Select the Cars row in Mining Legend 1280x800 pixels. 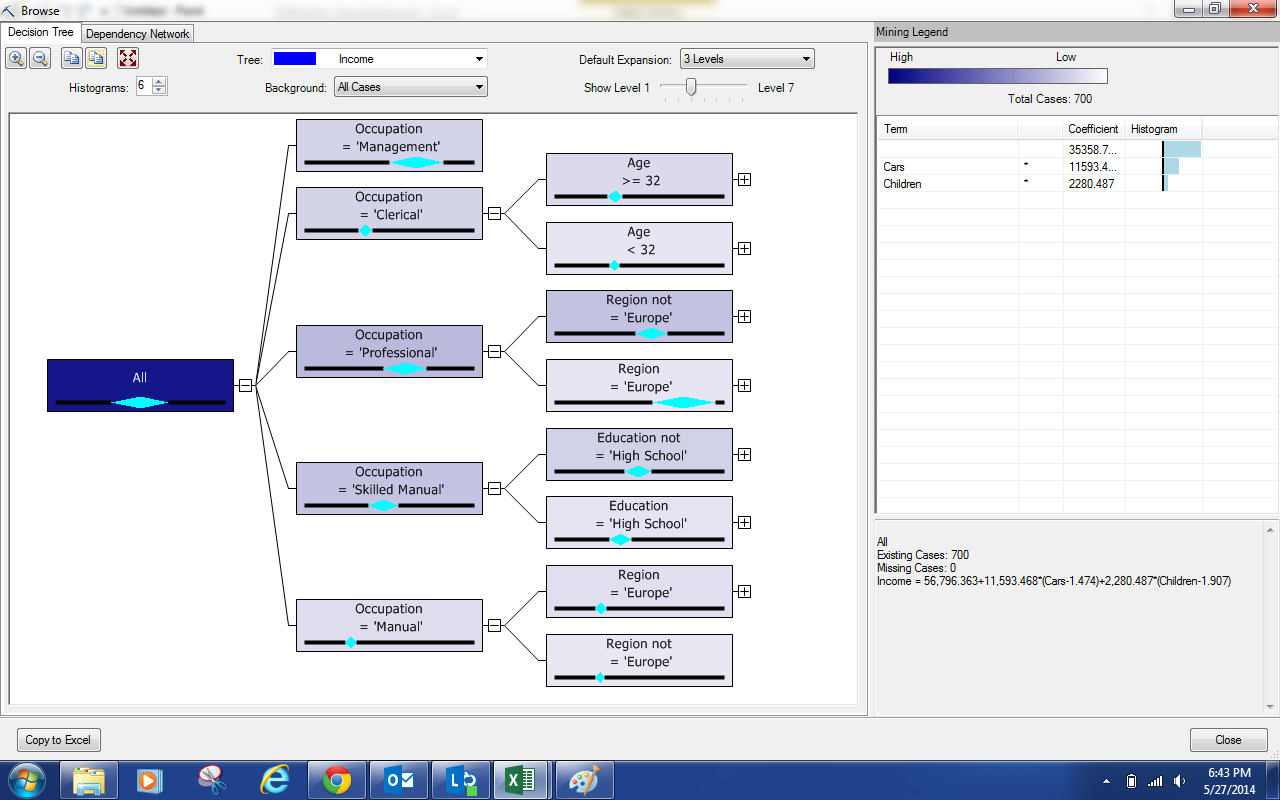pyautogui.click(x=1040, y=167)
